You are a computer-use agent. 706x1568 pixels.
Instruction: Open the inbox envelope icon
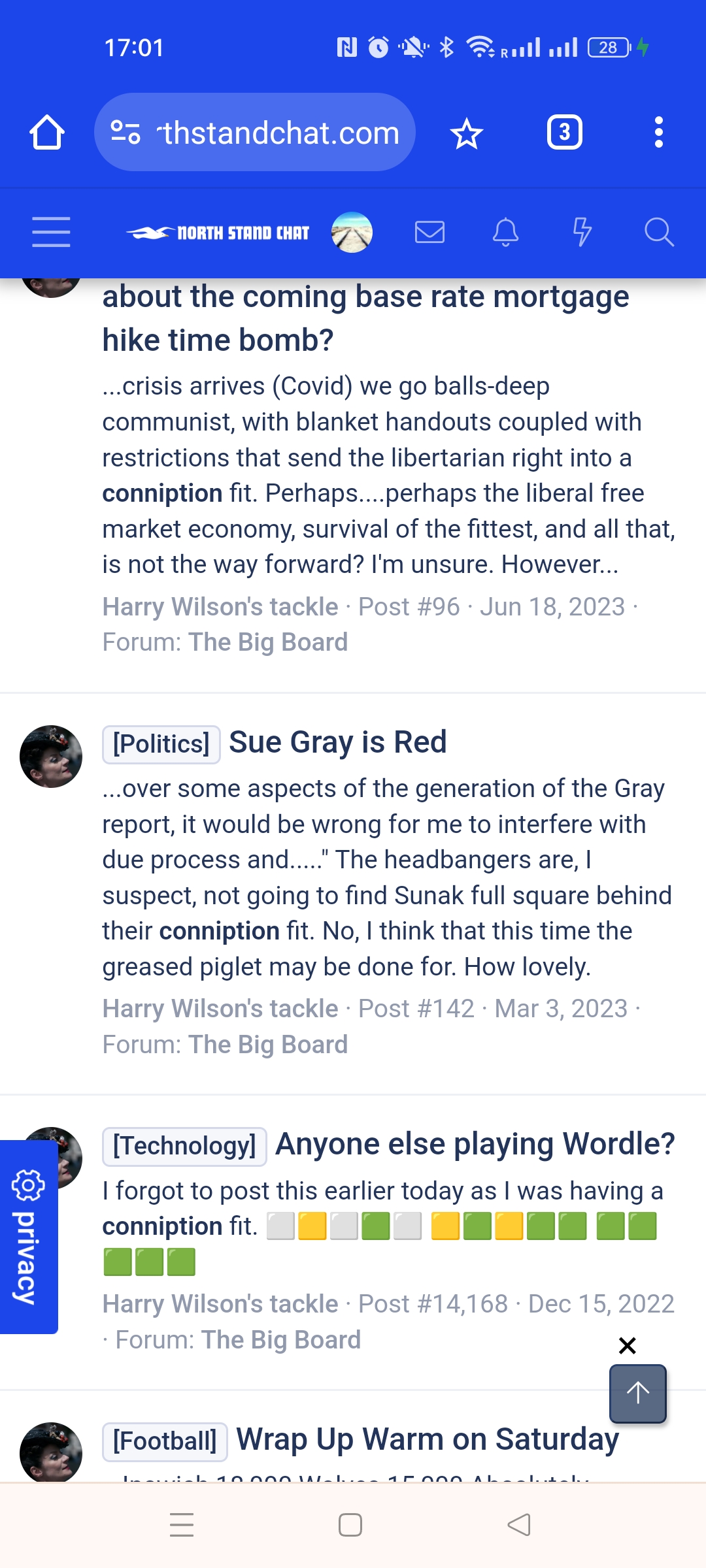click(429, 232)
